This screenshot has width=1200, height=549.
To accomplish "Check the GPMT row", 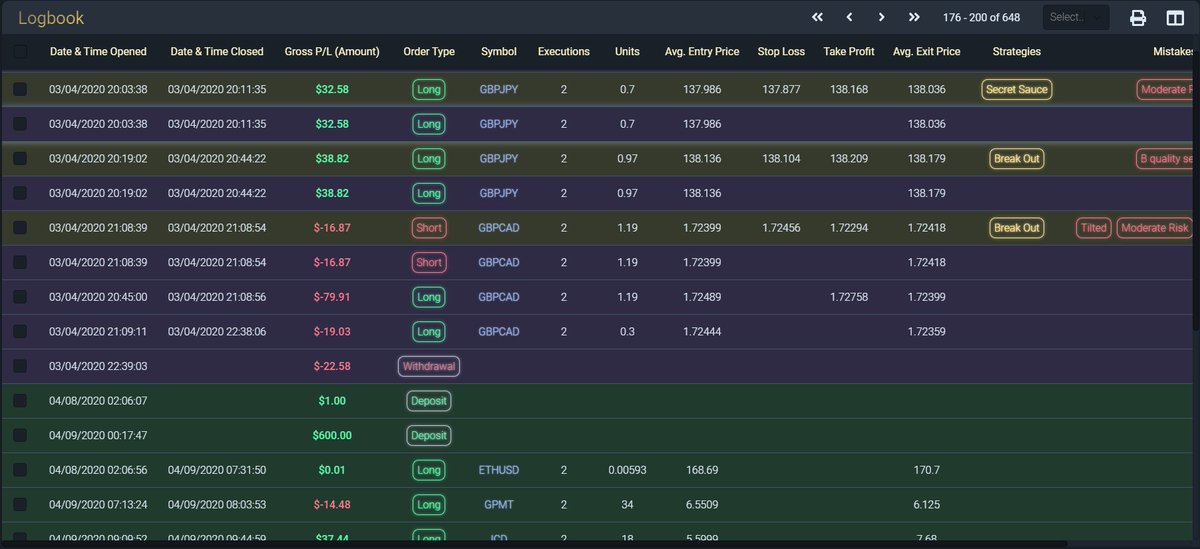I will click(21, 505).
